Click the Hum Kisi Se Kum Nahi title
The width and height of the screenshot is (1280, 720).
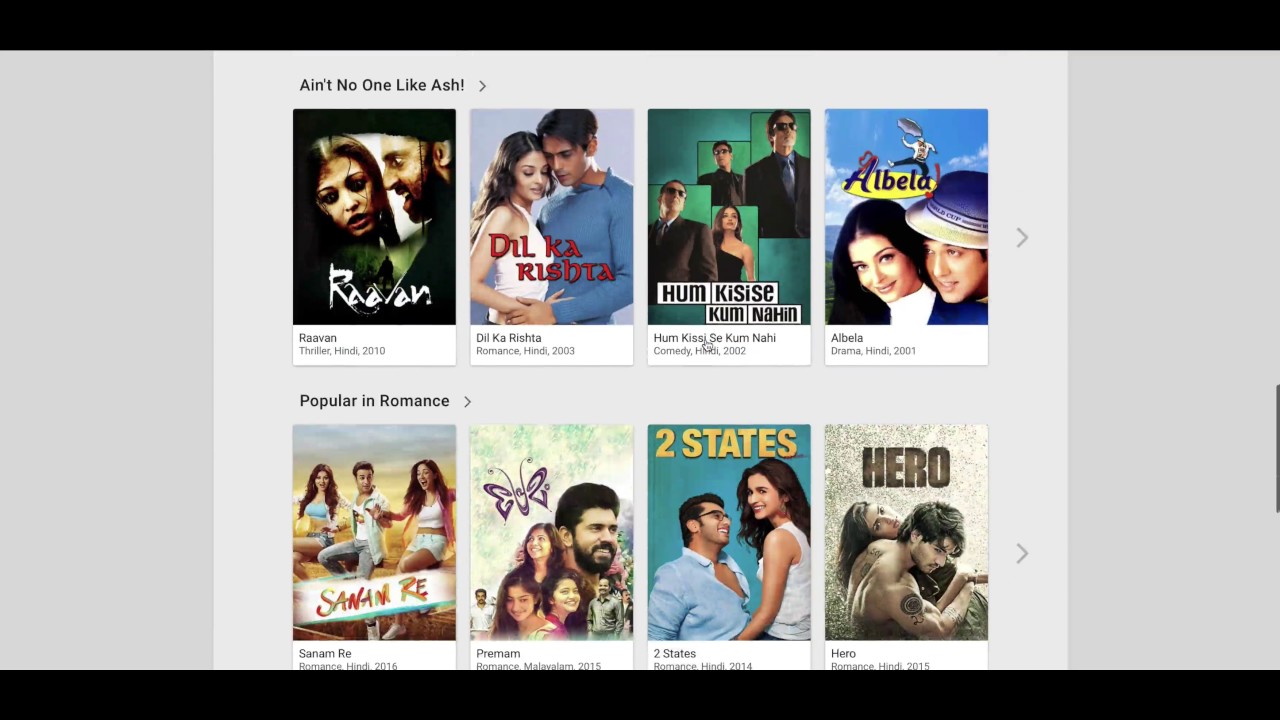pos(715,338)
